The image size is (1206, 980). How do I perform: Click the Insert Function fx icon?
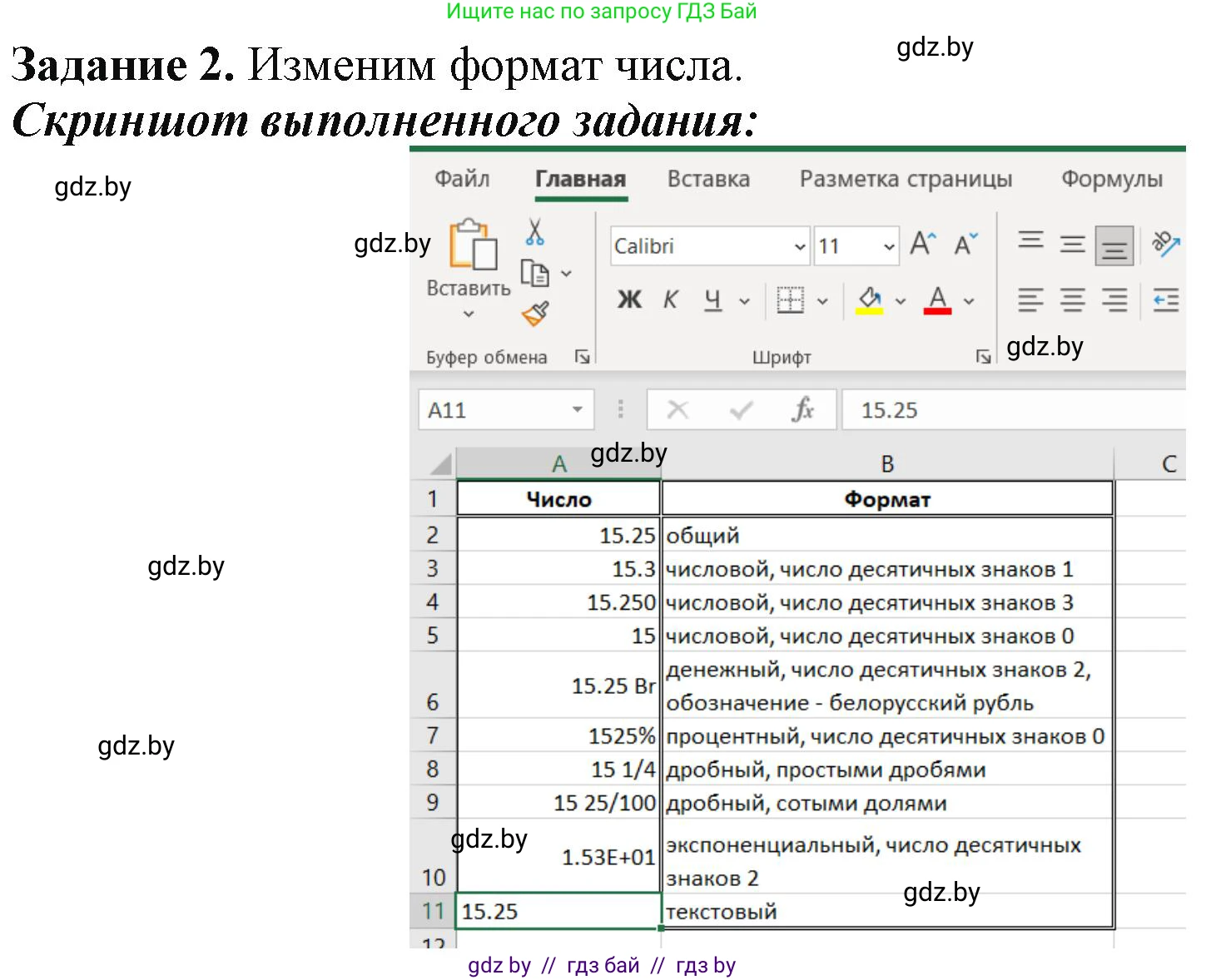[803, 409]
